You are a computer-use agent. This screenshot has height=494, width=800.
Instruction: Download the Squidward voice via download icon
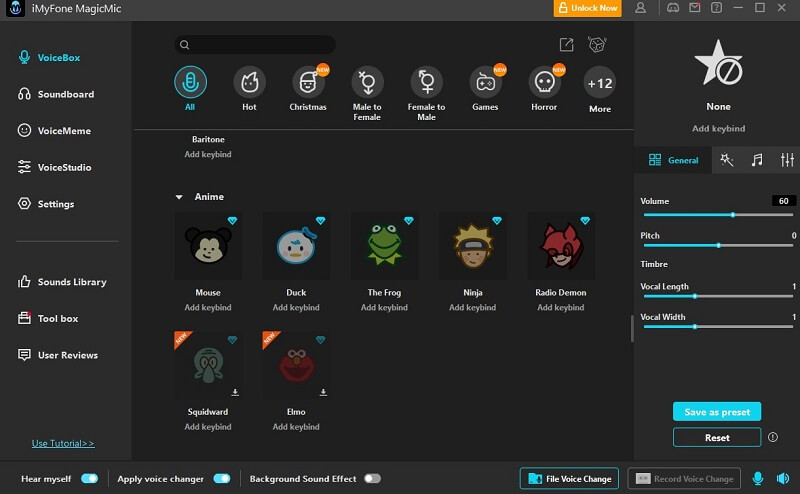[x=235, y=392]
